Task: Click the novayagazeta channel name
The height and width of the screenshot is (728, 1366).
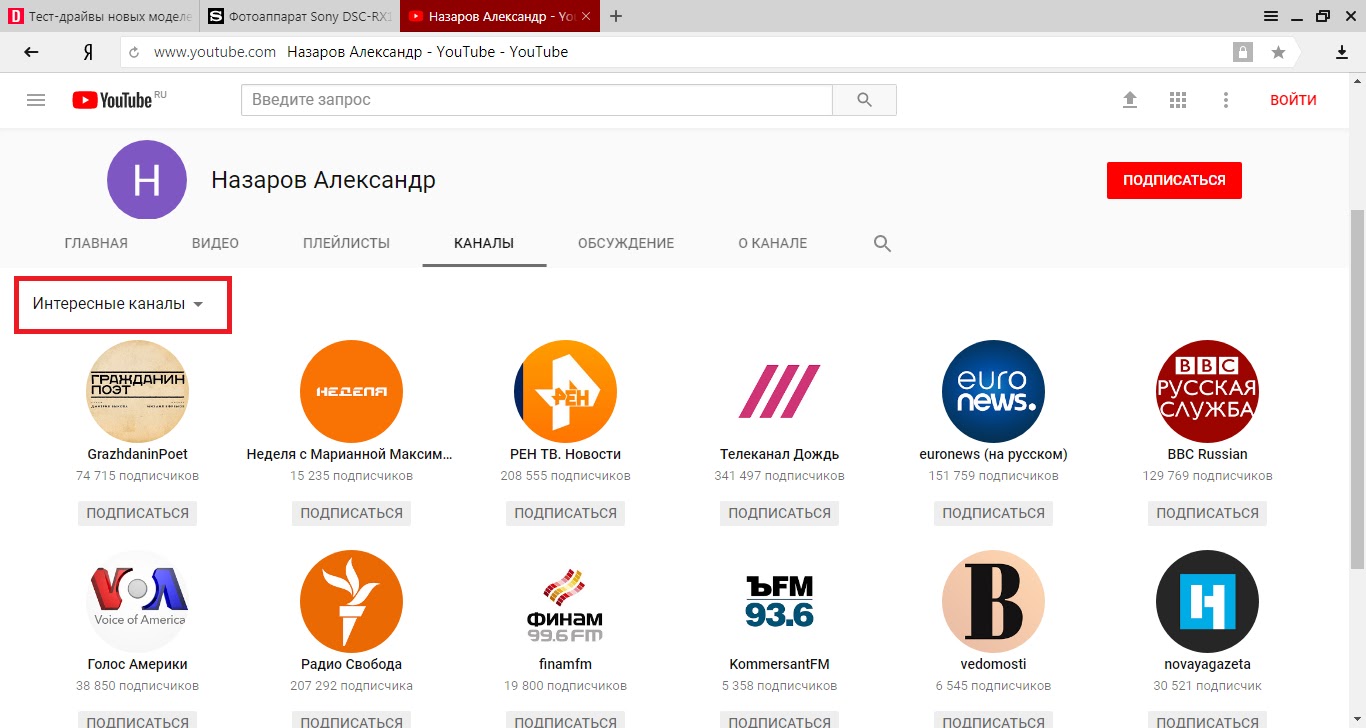Action: coord(1207,664)
